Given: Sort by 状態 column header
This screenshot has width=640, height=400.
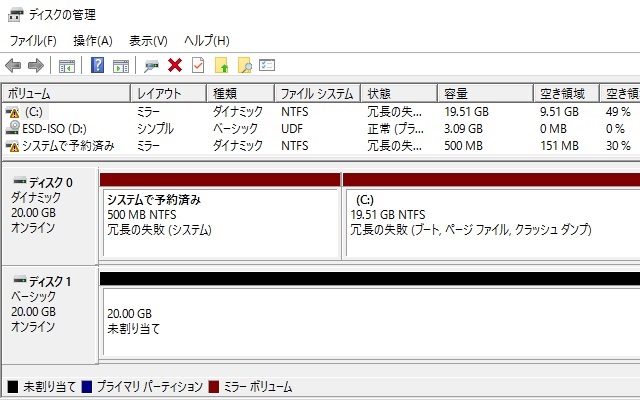Looking at the screenshot, I should 399,94.
